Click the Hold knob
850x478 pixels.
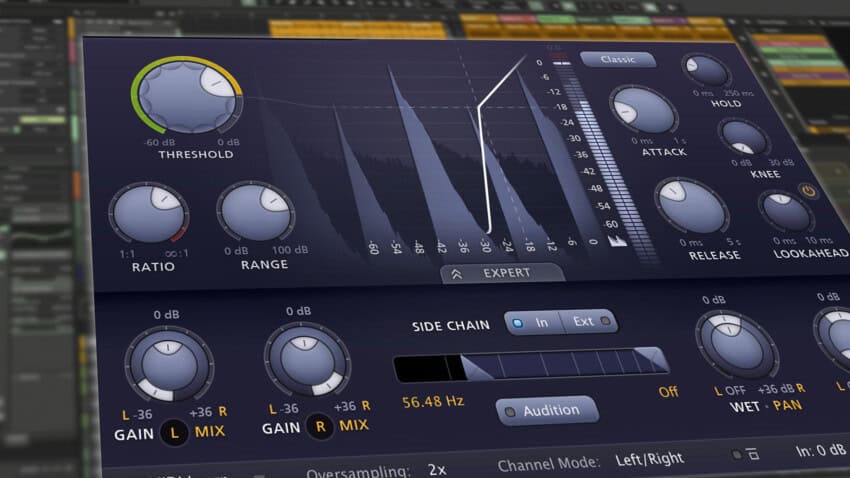coord(706,70)
